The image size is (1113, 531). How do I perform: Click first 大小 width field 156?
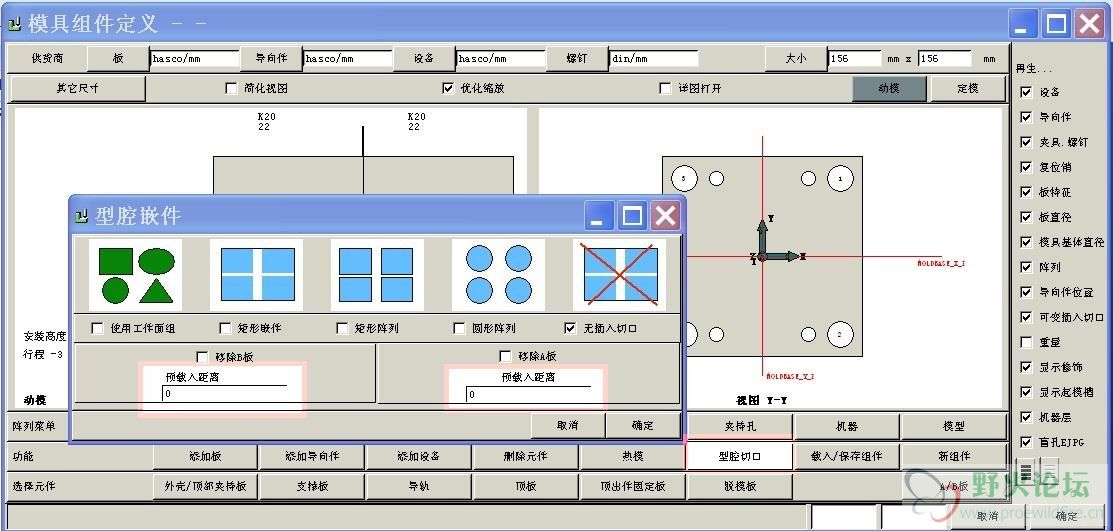[x=855, y=59]
